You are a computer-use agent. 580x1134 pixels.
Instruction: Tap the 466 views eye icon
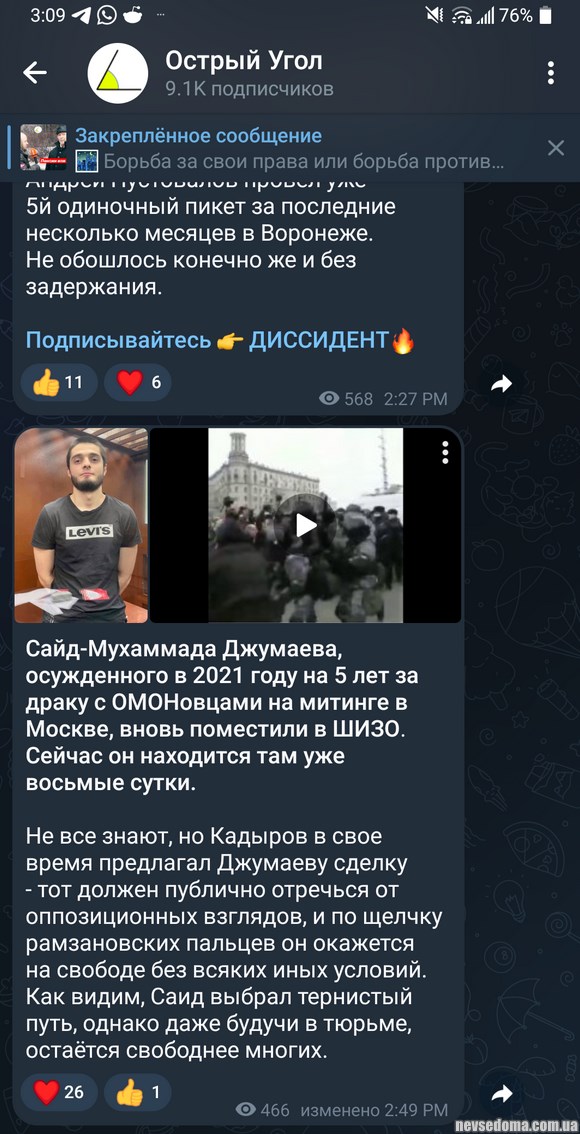246,1109
